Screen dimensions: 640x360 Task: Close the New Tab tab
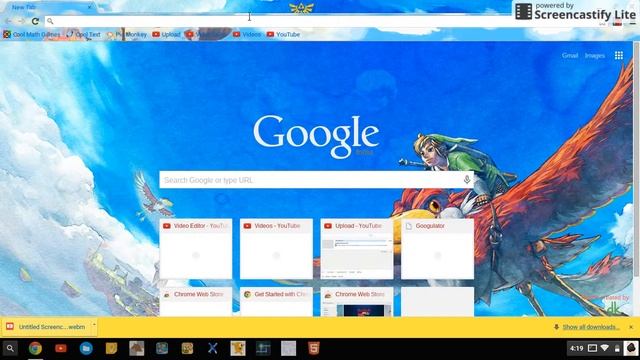click(x=89, y=7)
